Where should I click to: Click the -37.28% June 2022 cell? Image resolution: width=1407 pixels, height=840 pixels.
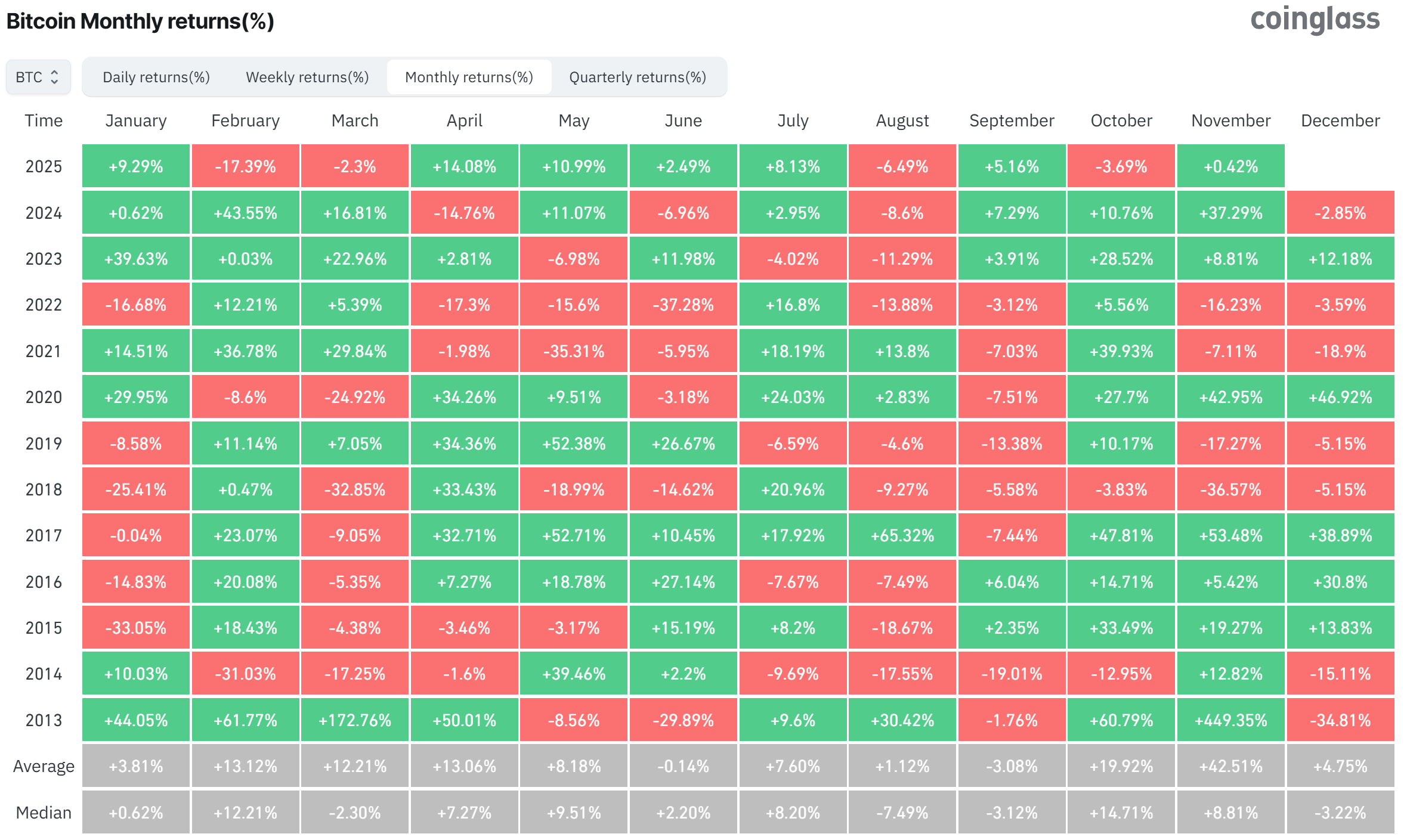[684, 304]
